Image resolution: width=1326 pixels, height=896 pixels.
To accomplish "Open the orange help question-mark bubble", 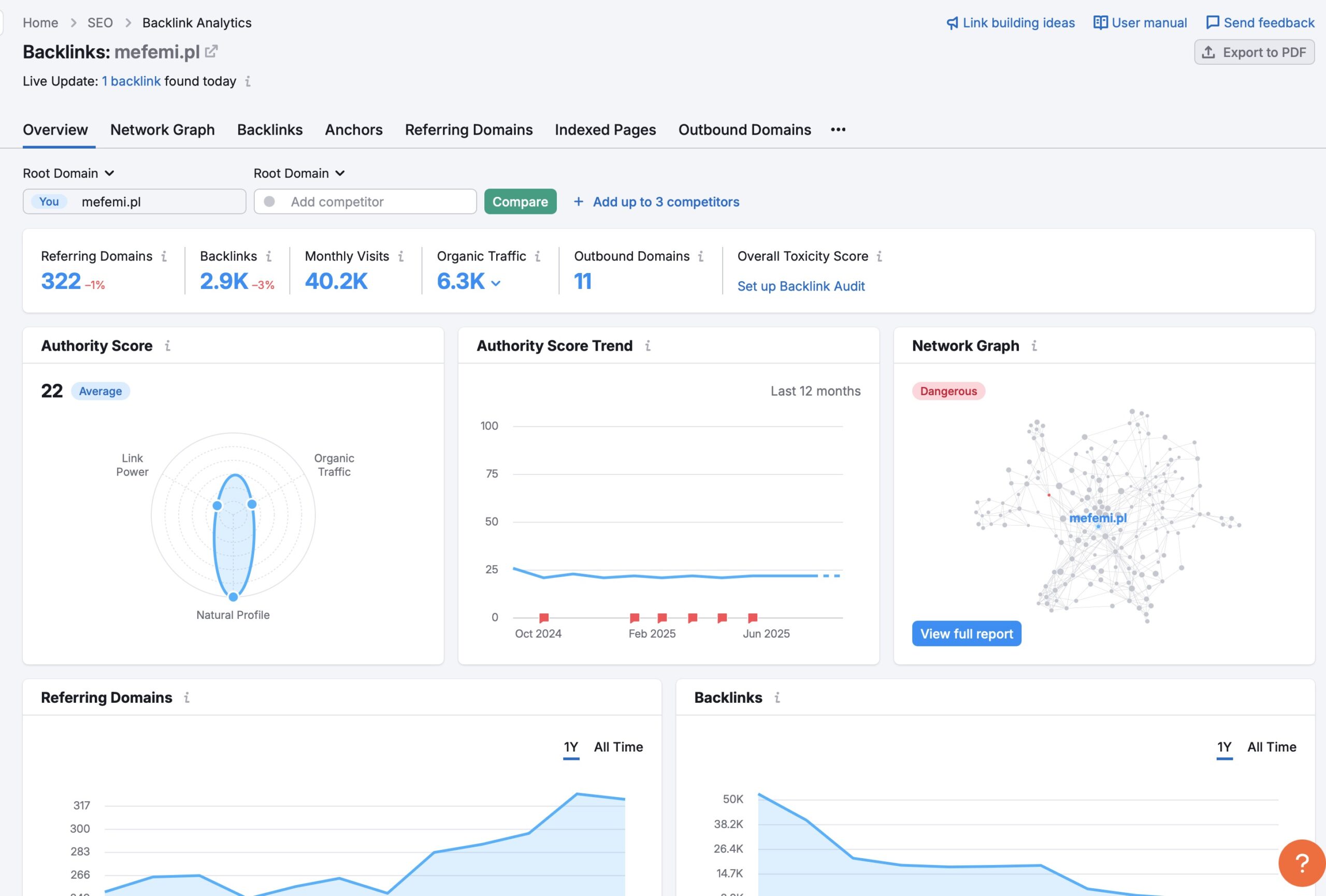I will click(x=1302, y=863).
